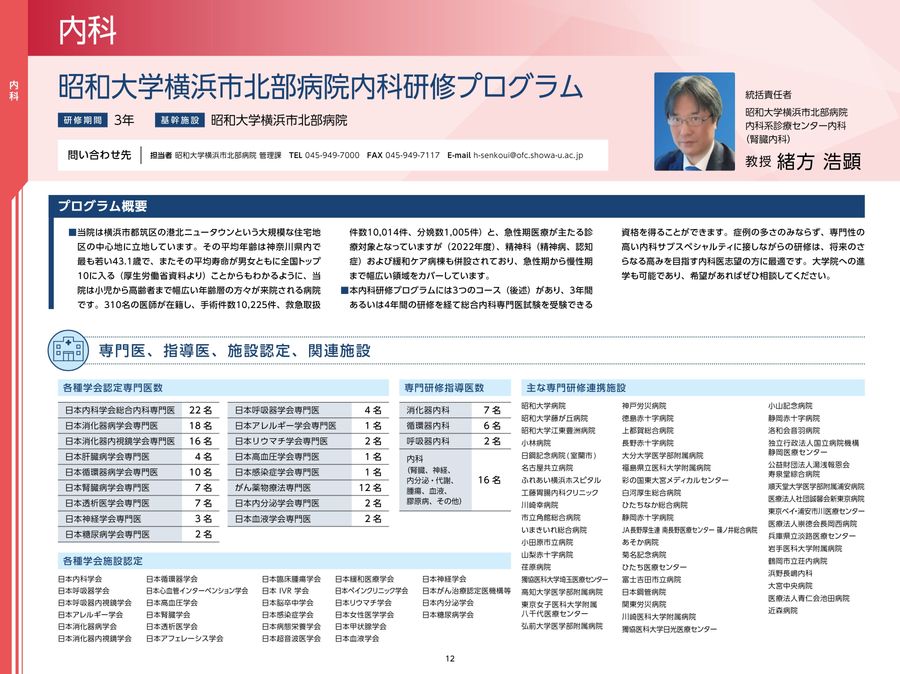Click the photo of Professor 緒方 浩顕
This screenshot has height=674, width=900.
694,121
